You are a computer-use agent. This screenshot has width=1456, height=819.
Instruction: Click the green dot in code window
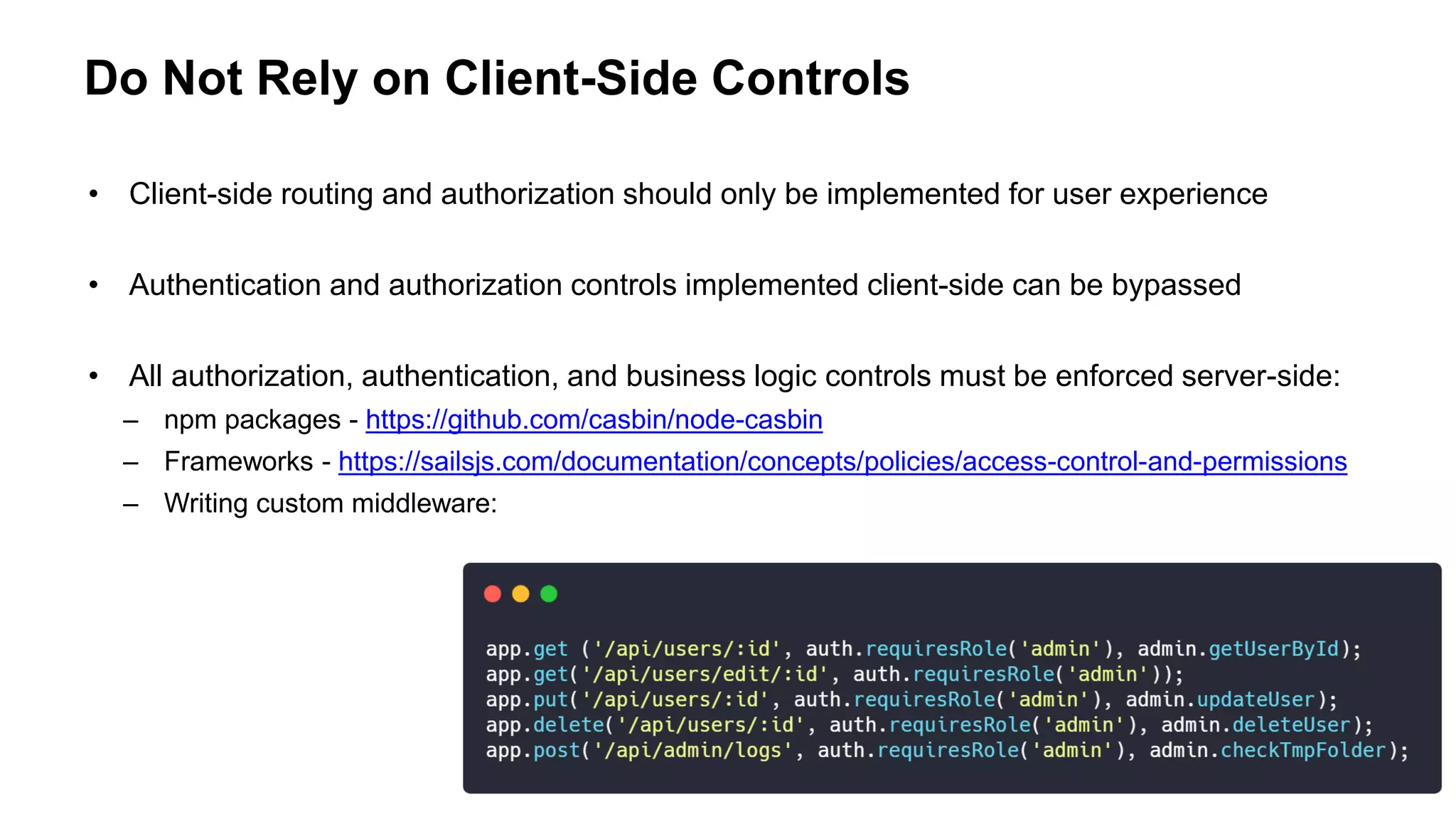coord(549,594)
